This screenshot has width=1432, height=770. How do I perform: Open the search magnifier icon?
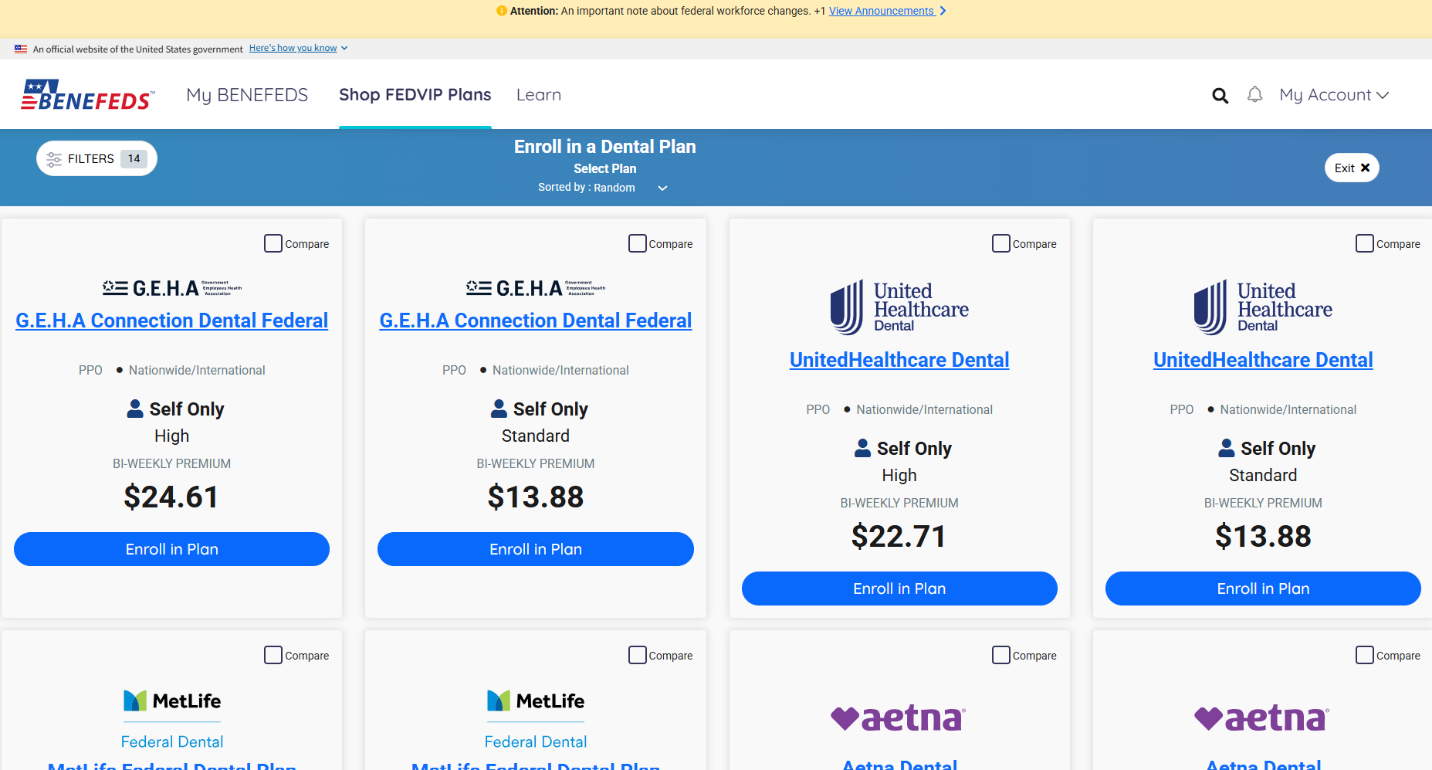coord(1220,96)
